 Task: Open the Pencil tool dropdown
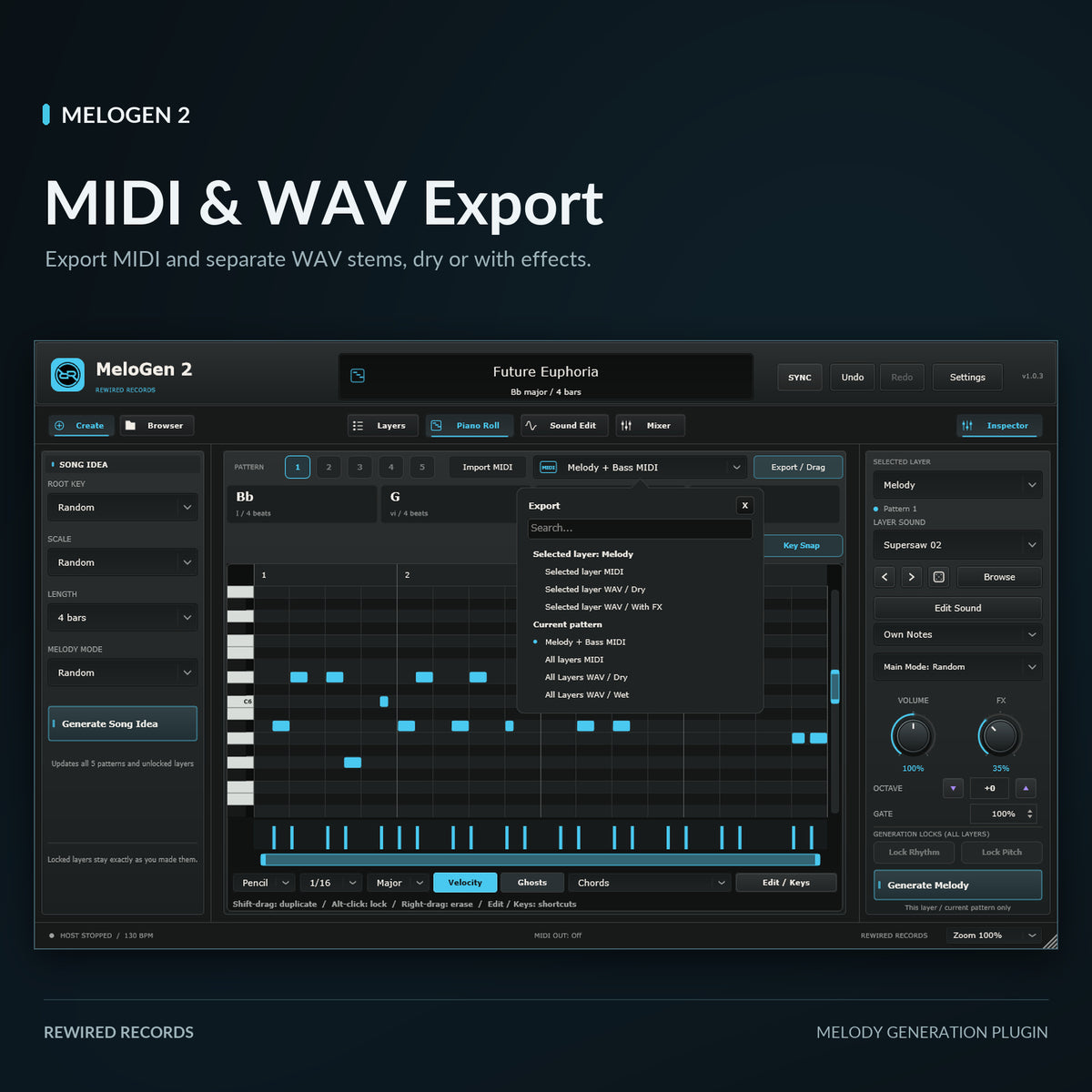click(x=264, y=882)
